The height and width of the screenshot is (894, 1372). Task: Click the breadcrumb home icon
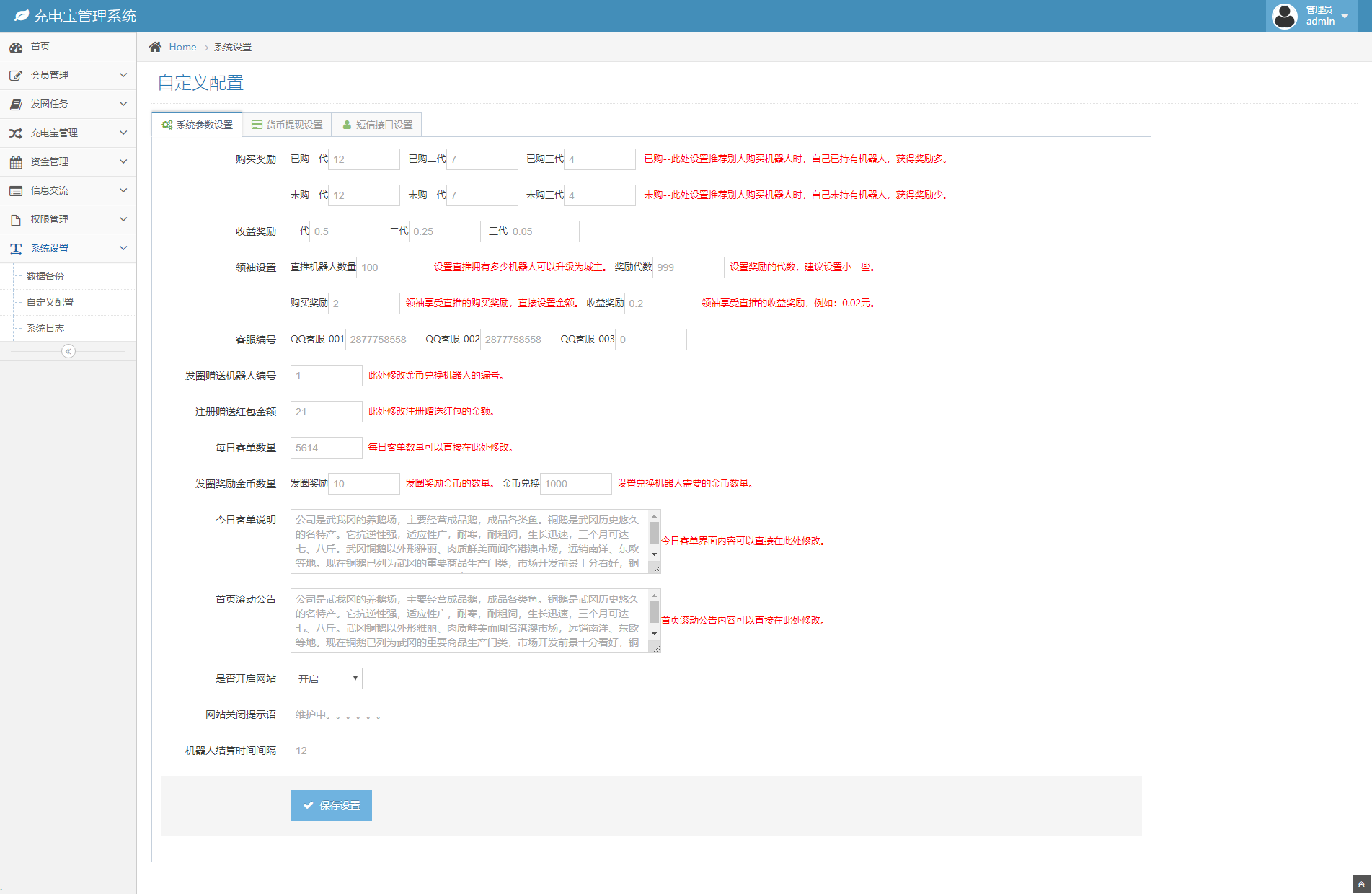click(x=155, y=47)
